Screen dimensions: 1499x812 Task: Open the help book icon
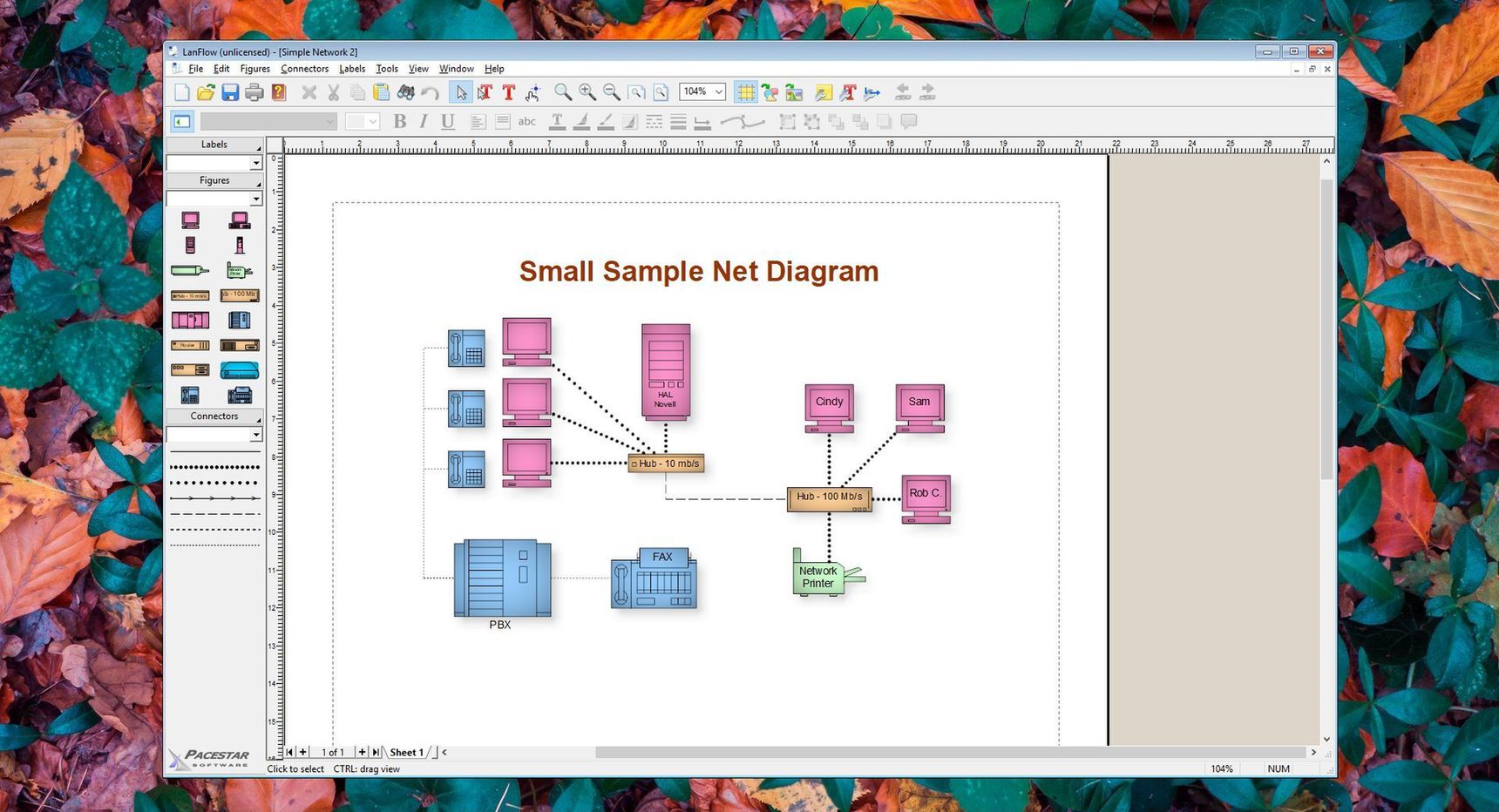coord(279,92)
